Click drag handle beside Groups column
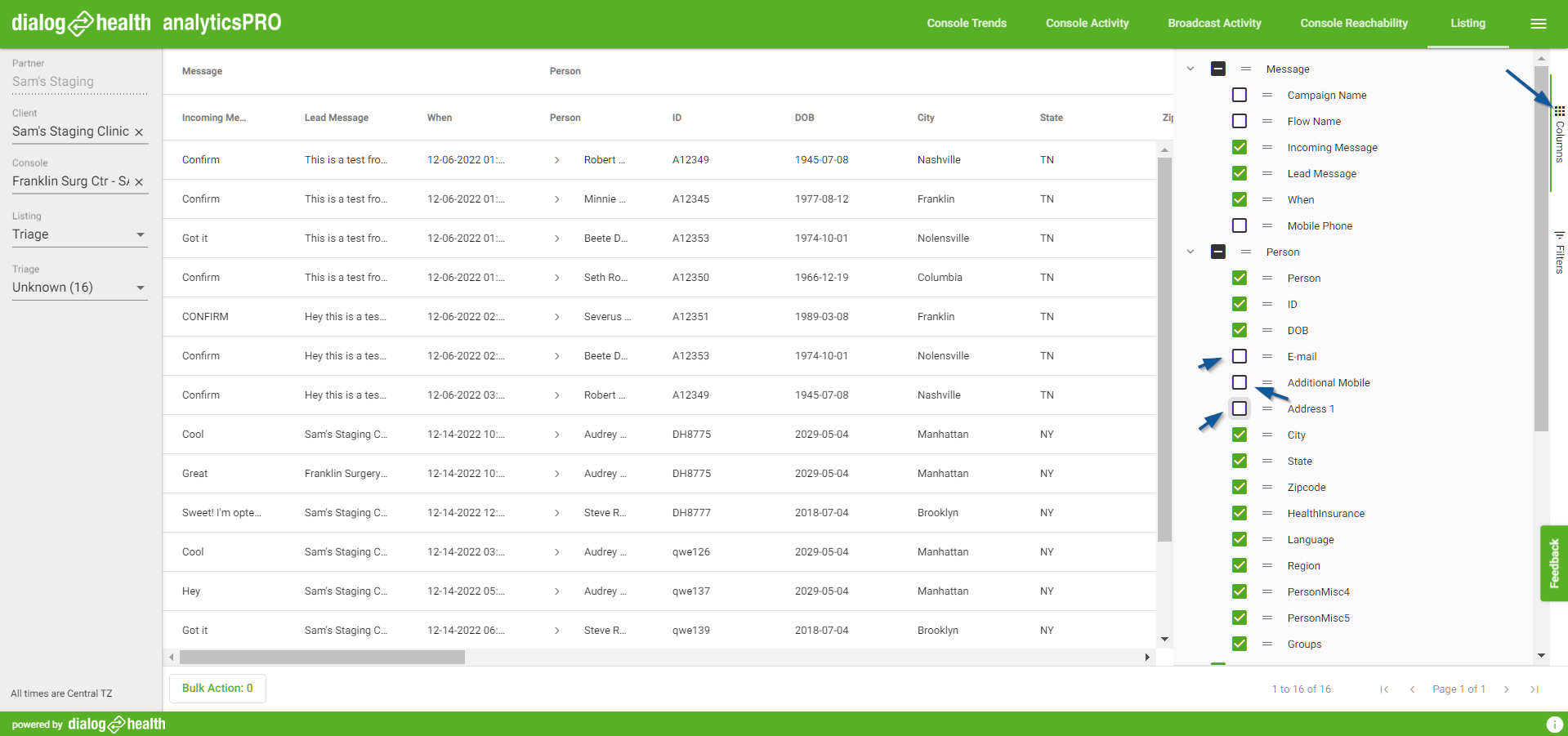 1267,645
